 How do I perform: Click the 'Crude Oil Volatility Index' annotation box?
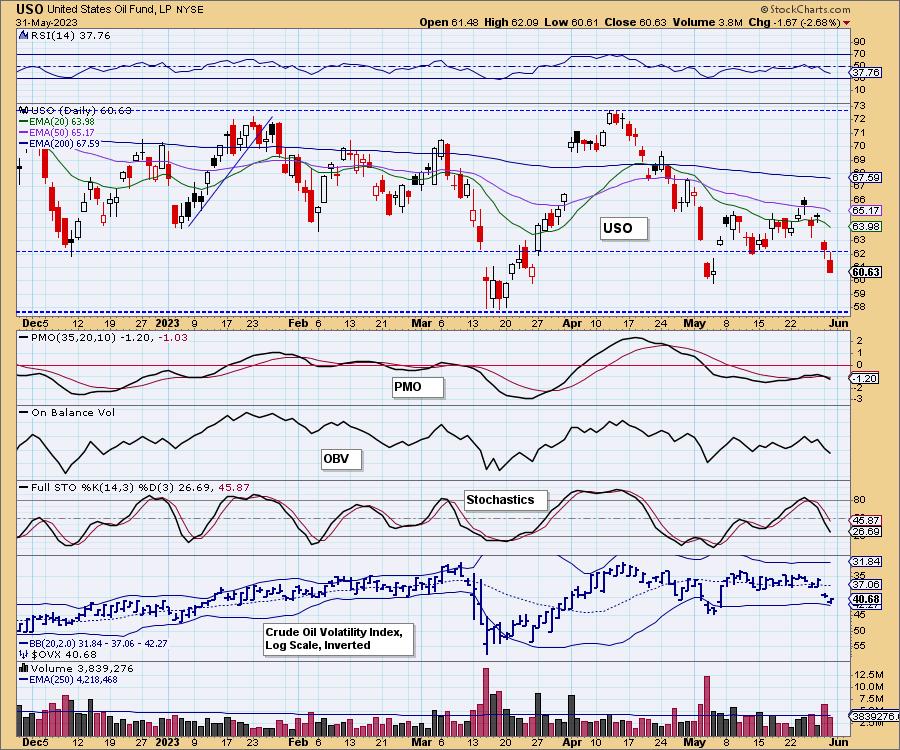tap(338, 639)
